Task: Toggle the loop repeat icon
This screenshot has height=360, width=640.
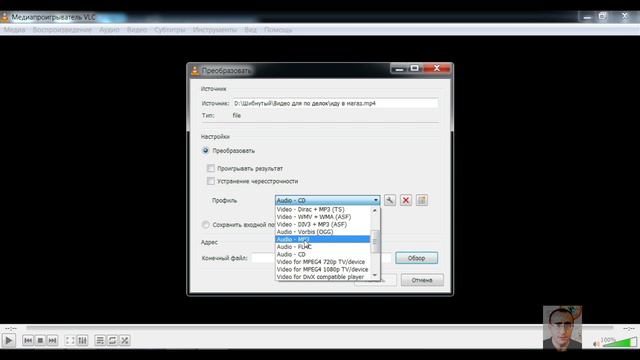Action: click(112, 340)
